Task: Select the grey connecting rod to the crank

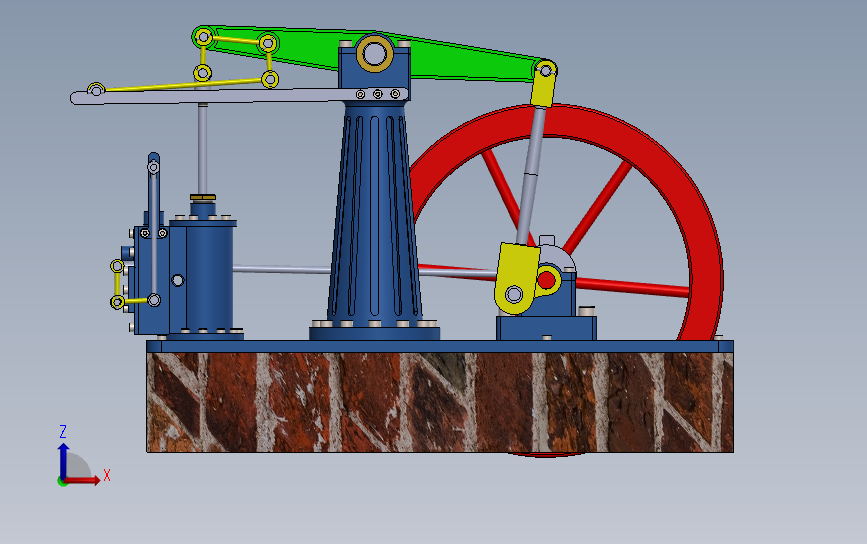Action: (530, 174)
